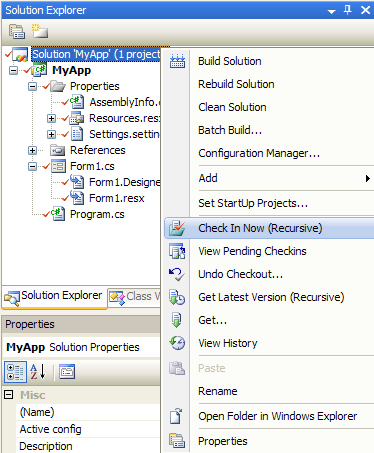Collapse the Misc category in Properties
The width and height of the screenshot is (374, 453).
point(9,395)
